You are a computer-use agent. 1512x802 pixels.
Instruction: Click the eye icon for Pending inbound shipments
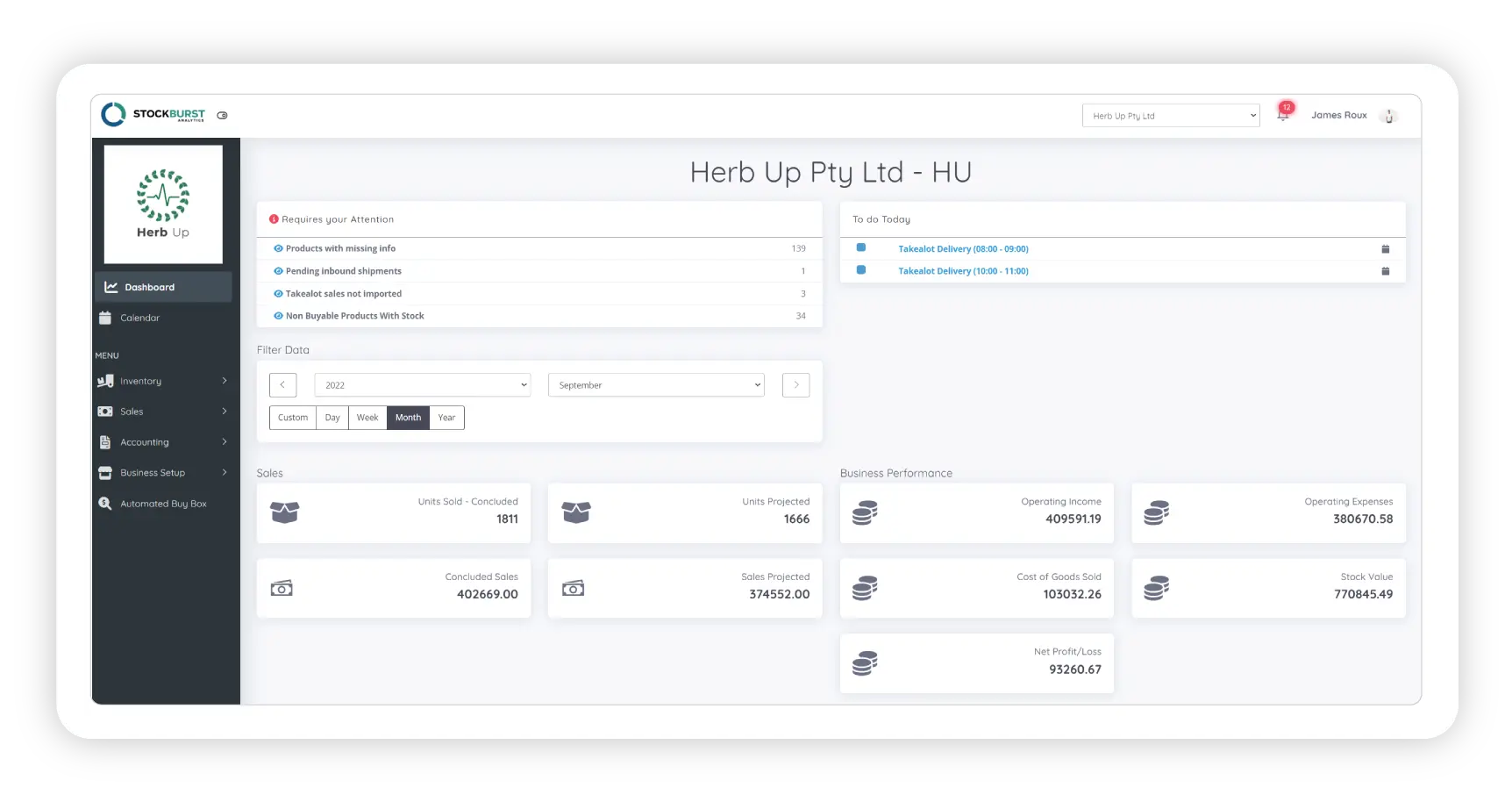pos(278,271)
